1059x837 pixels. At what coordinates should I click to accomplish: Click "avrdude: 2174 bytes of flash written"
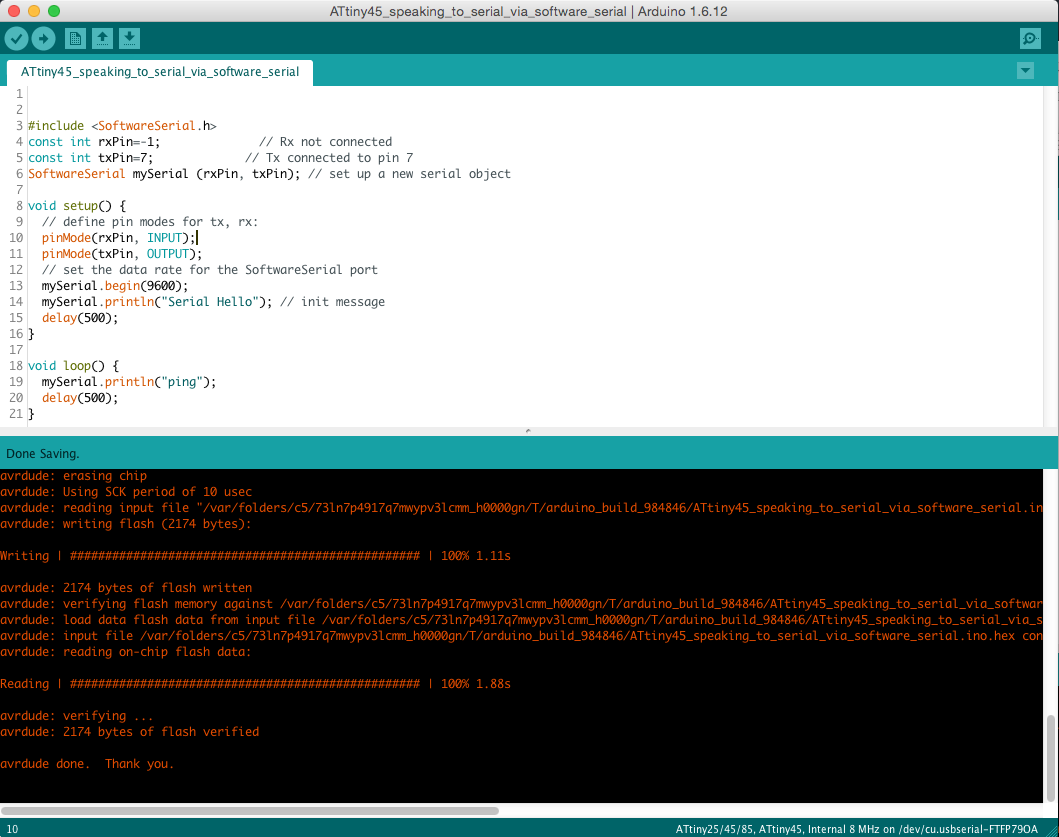click(126, 588)
